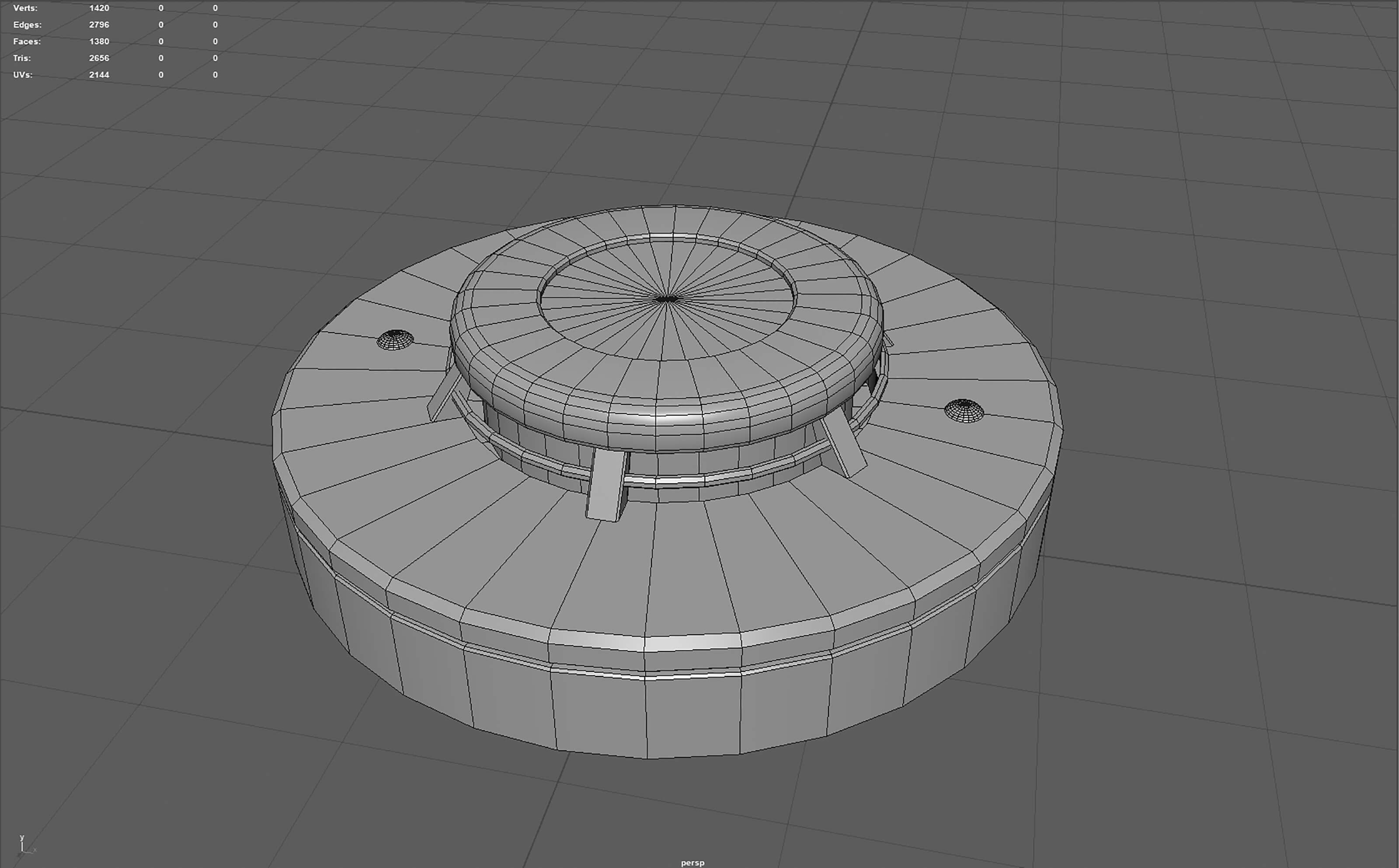Click the 2144 UV count value
Viewport: 1399px width, 868px height.
[99, 75]
